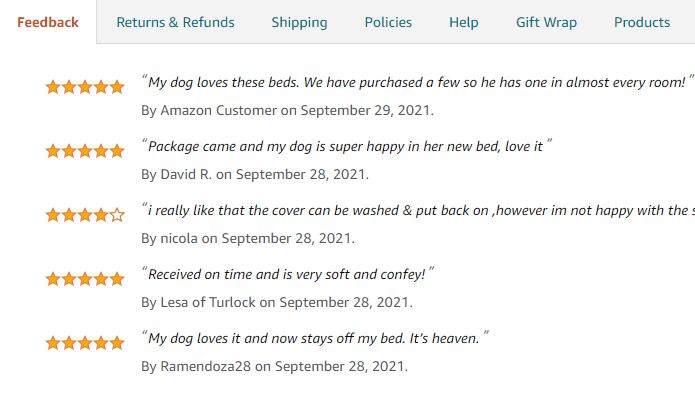Click the five-star rating on Amazon Customer's review
Screen dimensions: 695x400
(85, 87)
